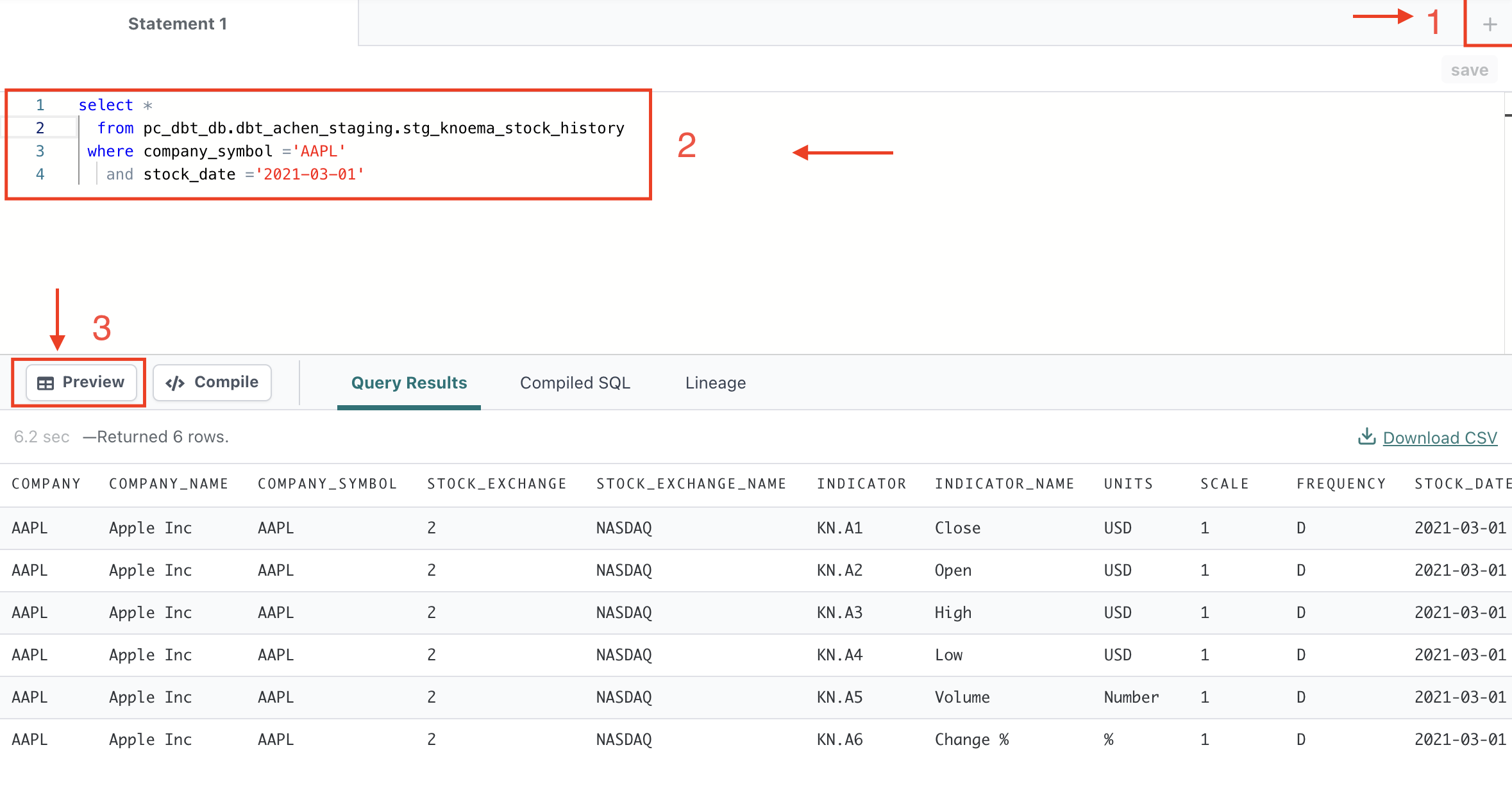The image size is (1512, 786).
Task: Click the code brackets icon on Compile
Action: 175,383
